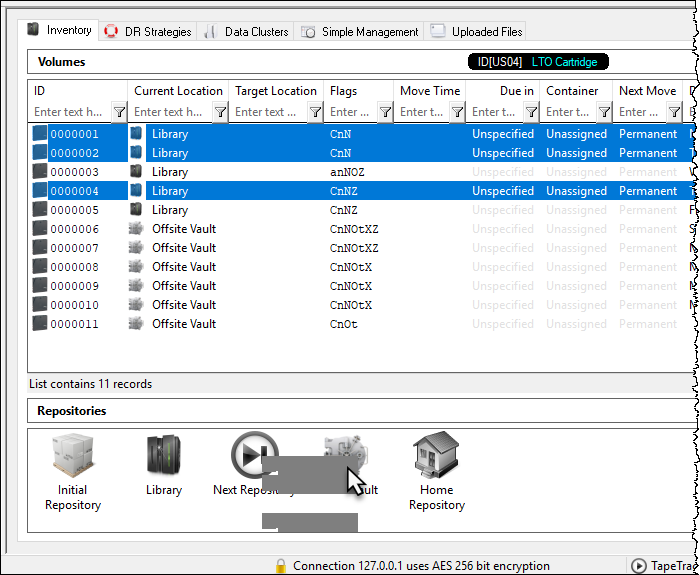Image resolution: width=700 pixels, height=575 pixels.
Task: Click the connection encryption lock icon
Action: pyautogui.click(x=280, y=566)
